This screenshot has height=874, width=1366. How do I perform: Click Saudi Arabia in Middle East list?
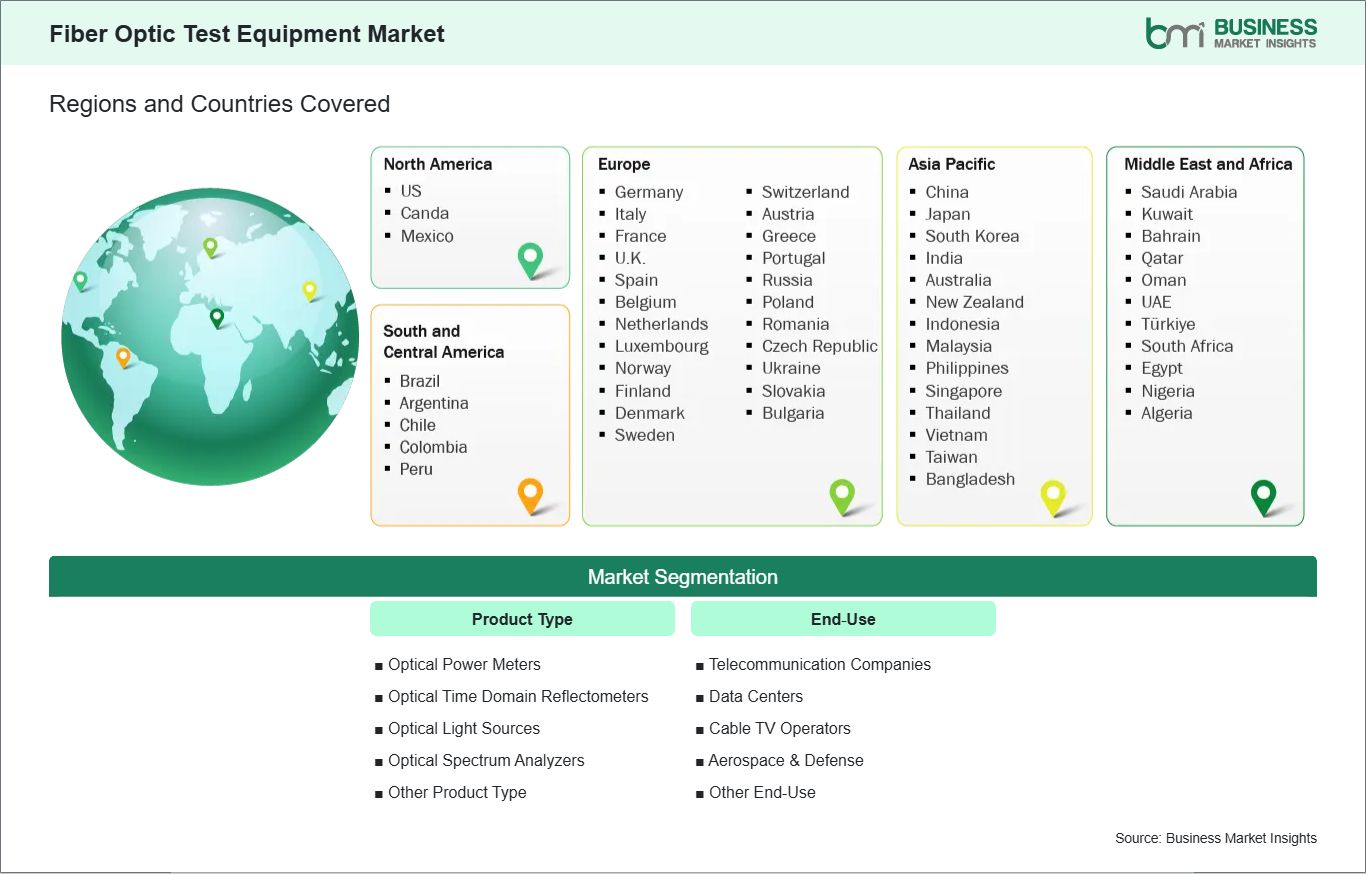coord(1188,192)
